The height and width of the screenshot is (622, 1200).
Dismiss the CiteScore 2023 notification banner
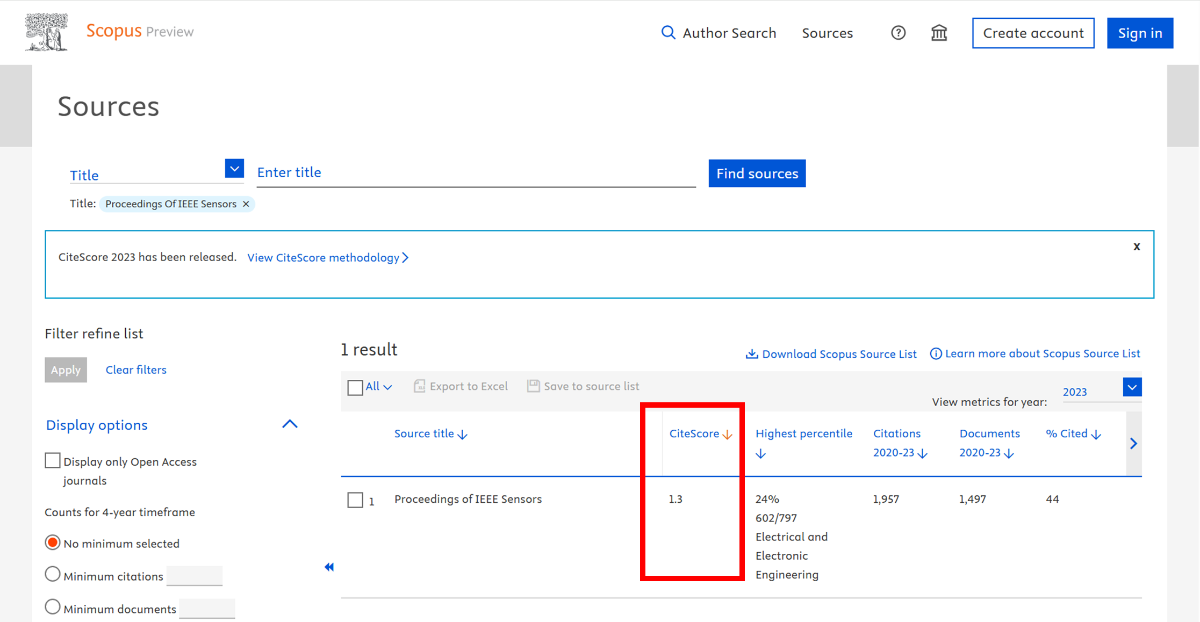click(1136, 246)
